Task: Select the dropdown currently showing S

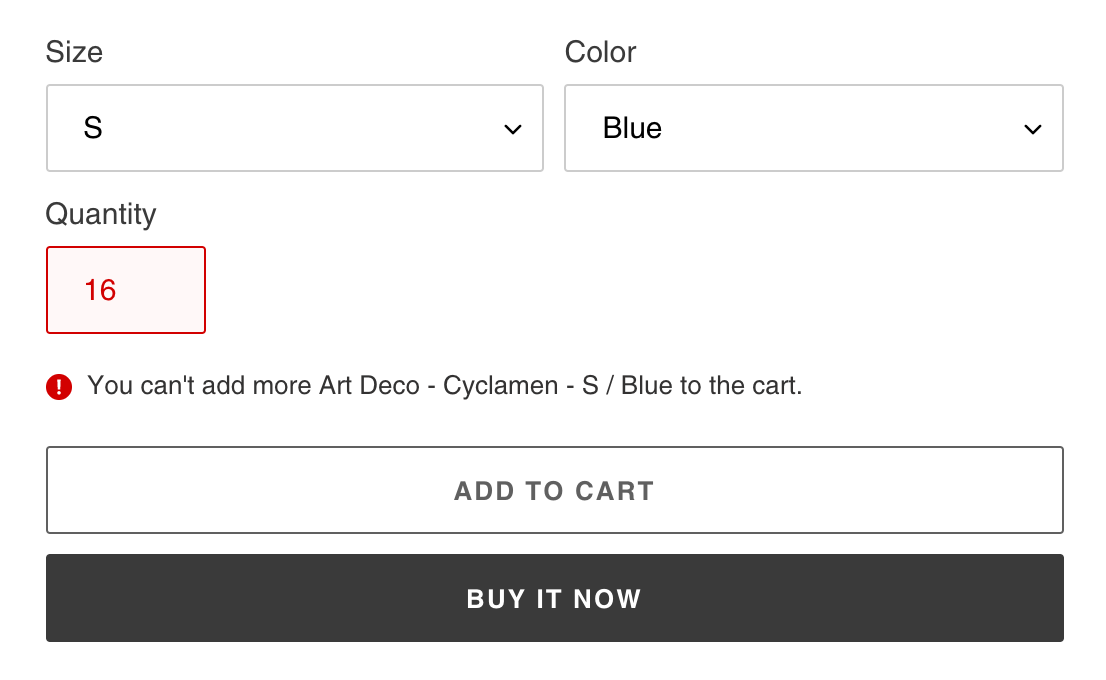Action: coord(295,128)
